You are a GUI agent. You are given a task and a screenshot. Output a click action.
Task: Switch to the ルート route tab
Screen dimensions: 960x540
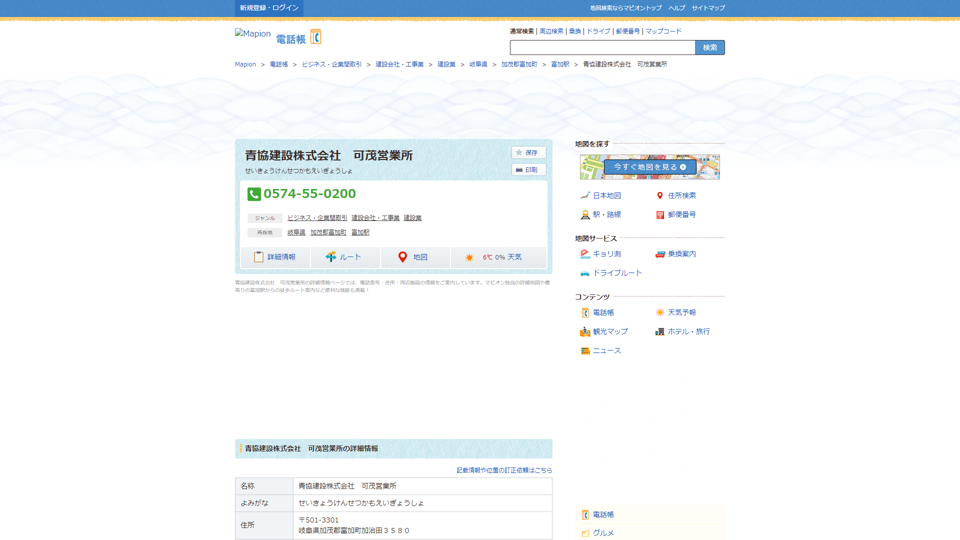344,257
